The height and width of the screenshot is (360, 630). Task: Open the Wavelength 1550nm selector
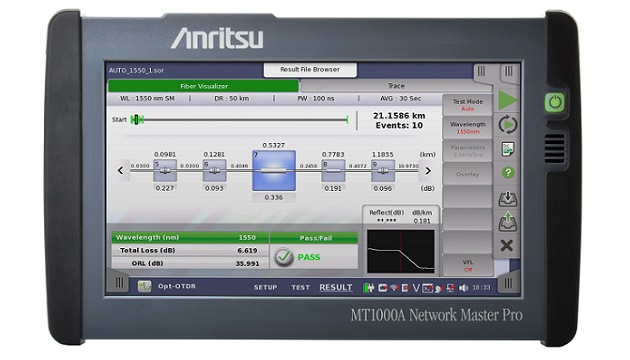468,128
